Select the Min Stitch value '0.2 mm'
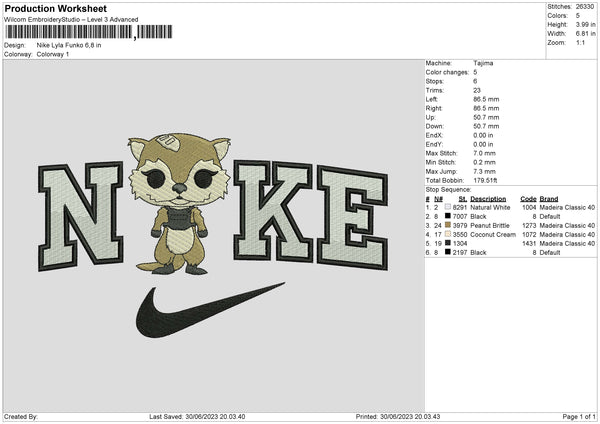This screenshot has height=424, width=600. coord(484,162)
